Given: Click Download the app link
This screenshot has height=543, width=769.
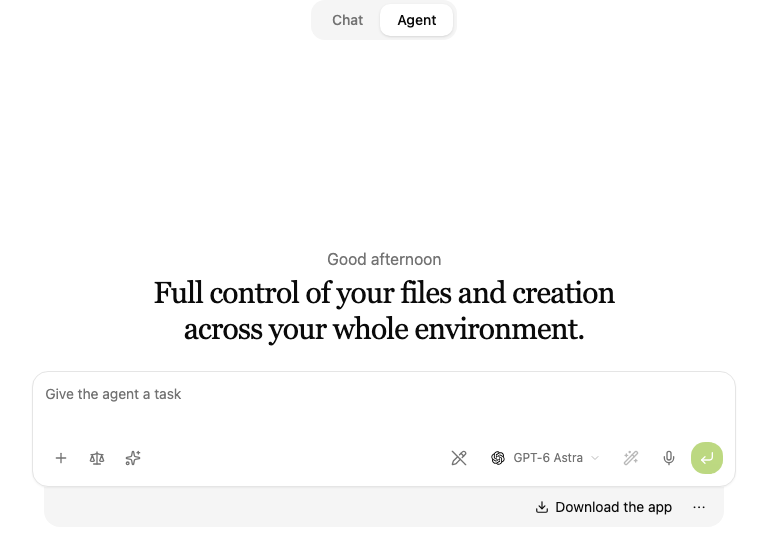Looking at the screenshot, I should 603,507.
